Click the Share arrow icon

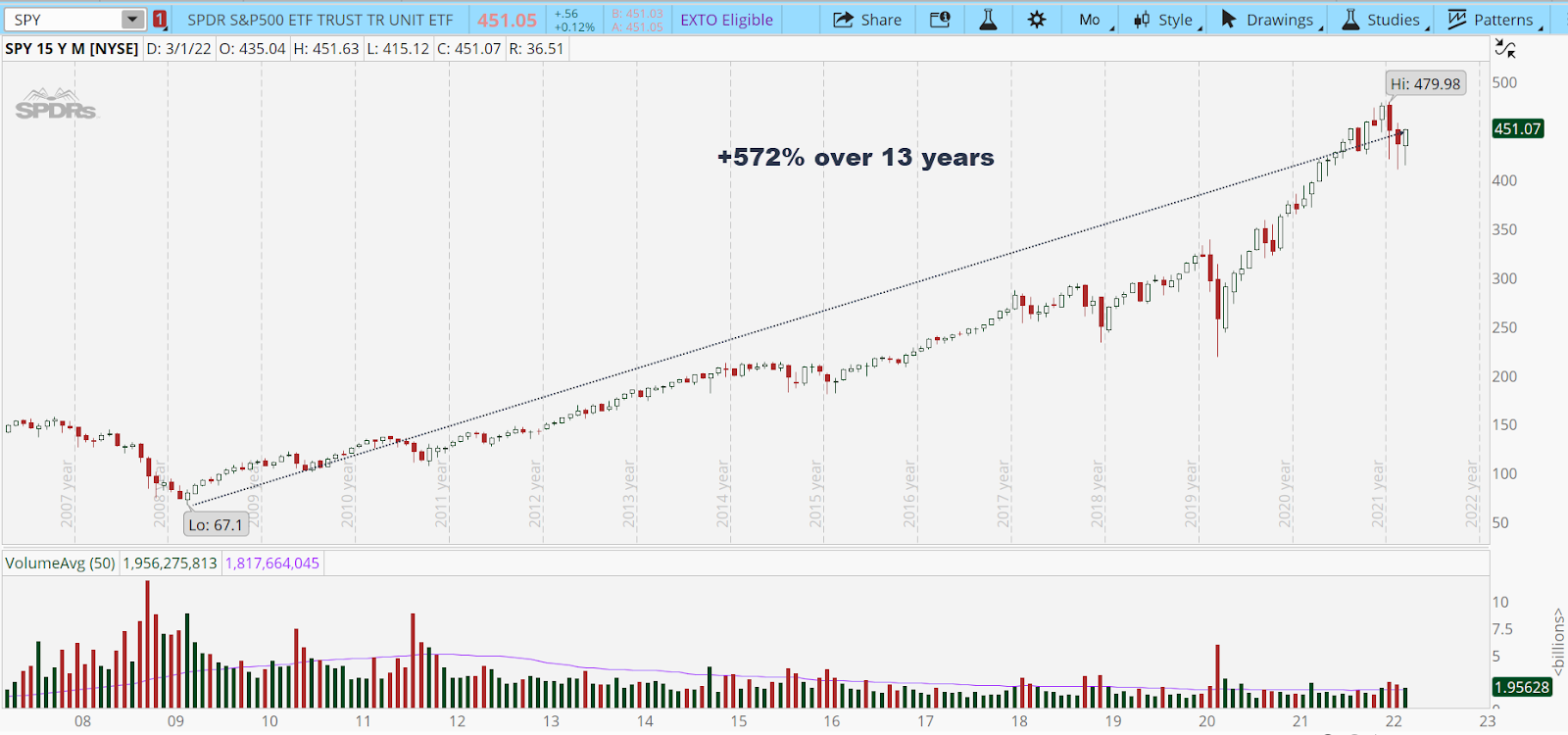tap(843, 20)
